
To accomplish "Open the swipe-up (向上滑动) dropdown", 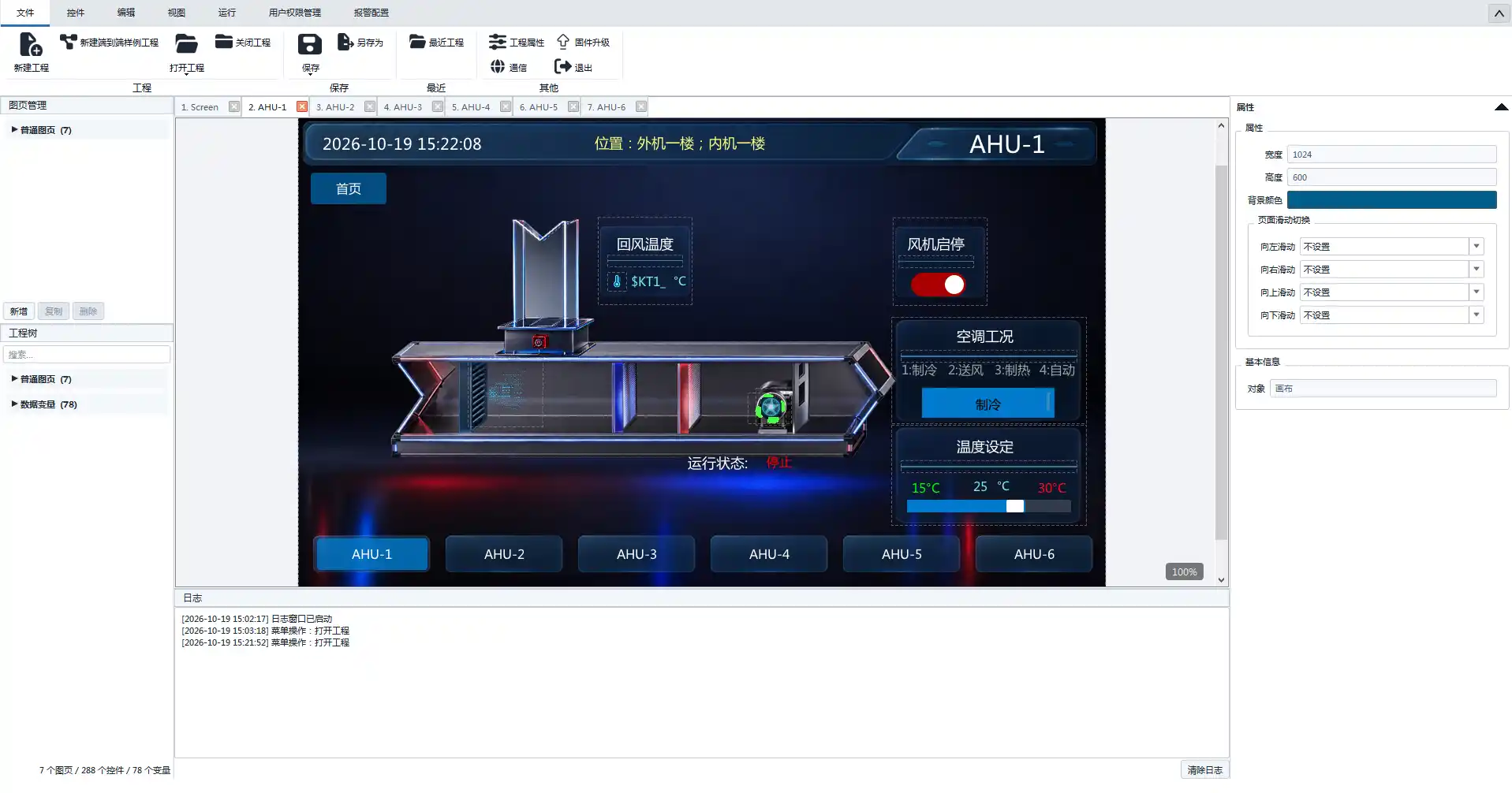I will click(x=1477, y=292).
